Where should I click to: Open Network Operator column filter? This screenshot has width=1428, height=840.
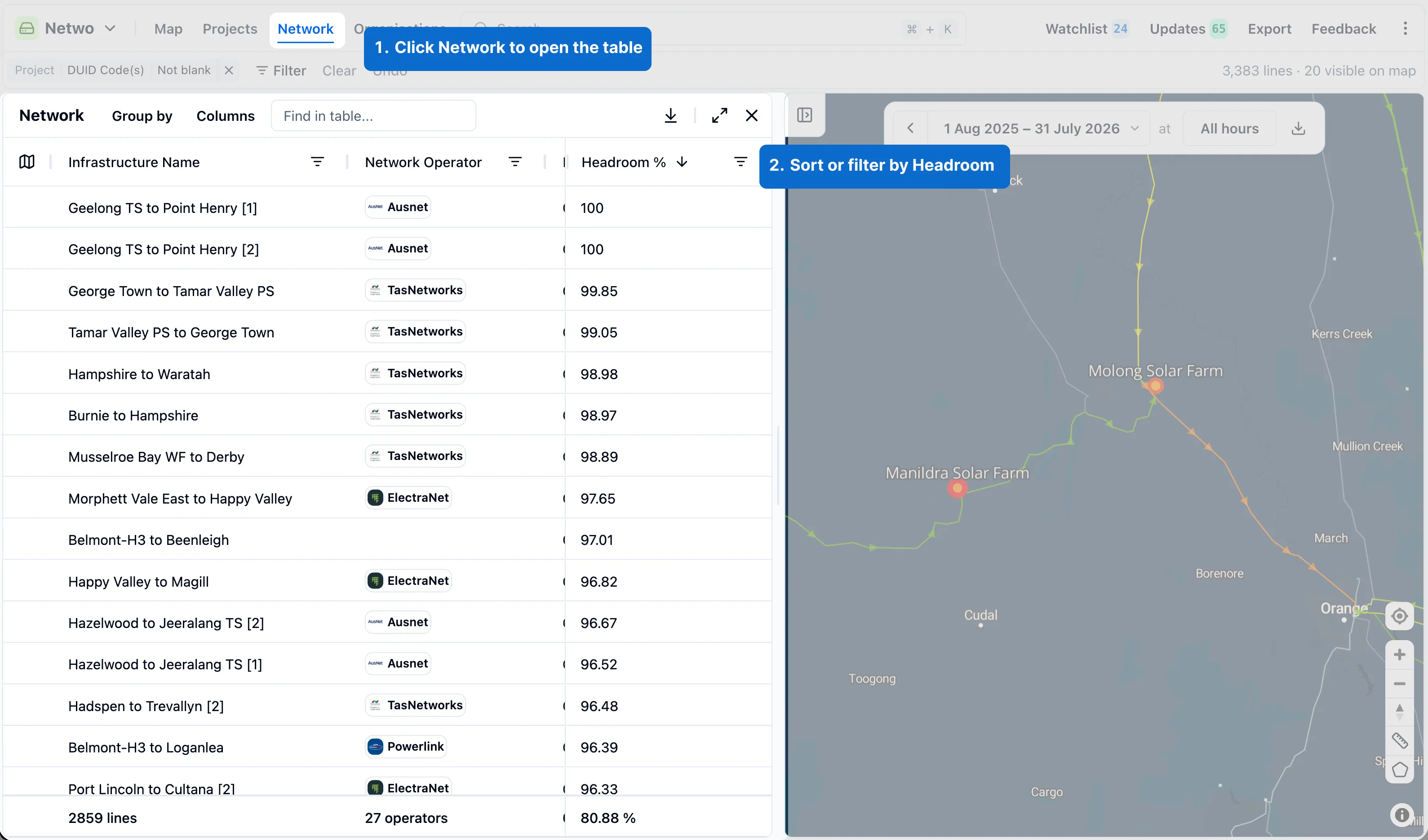pyautogui.click(x=515, y=162)
